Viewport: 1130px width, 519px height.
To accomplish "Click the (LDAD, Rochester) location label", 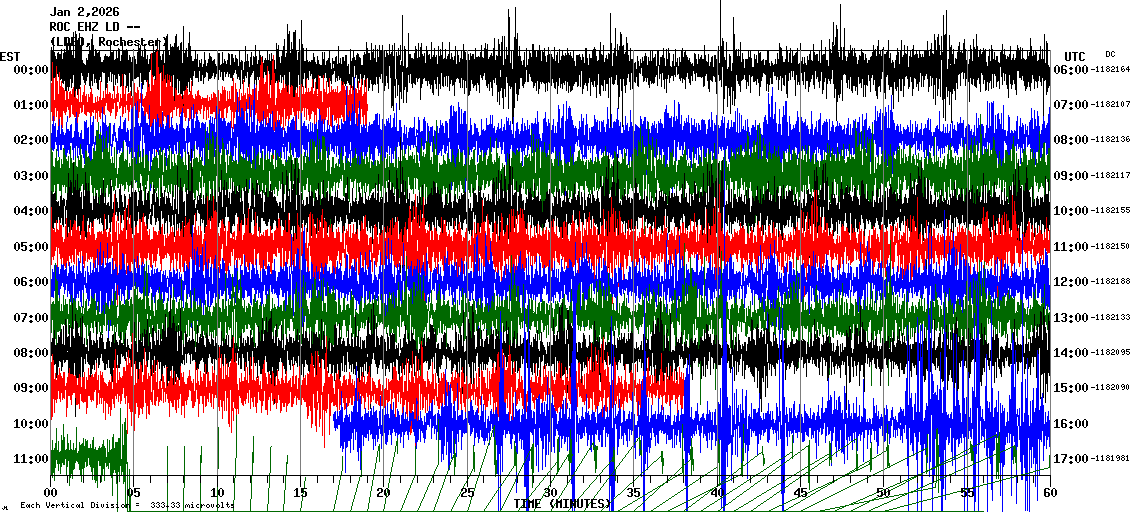I will (108, 42).
